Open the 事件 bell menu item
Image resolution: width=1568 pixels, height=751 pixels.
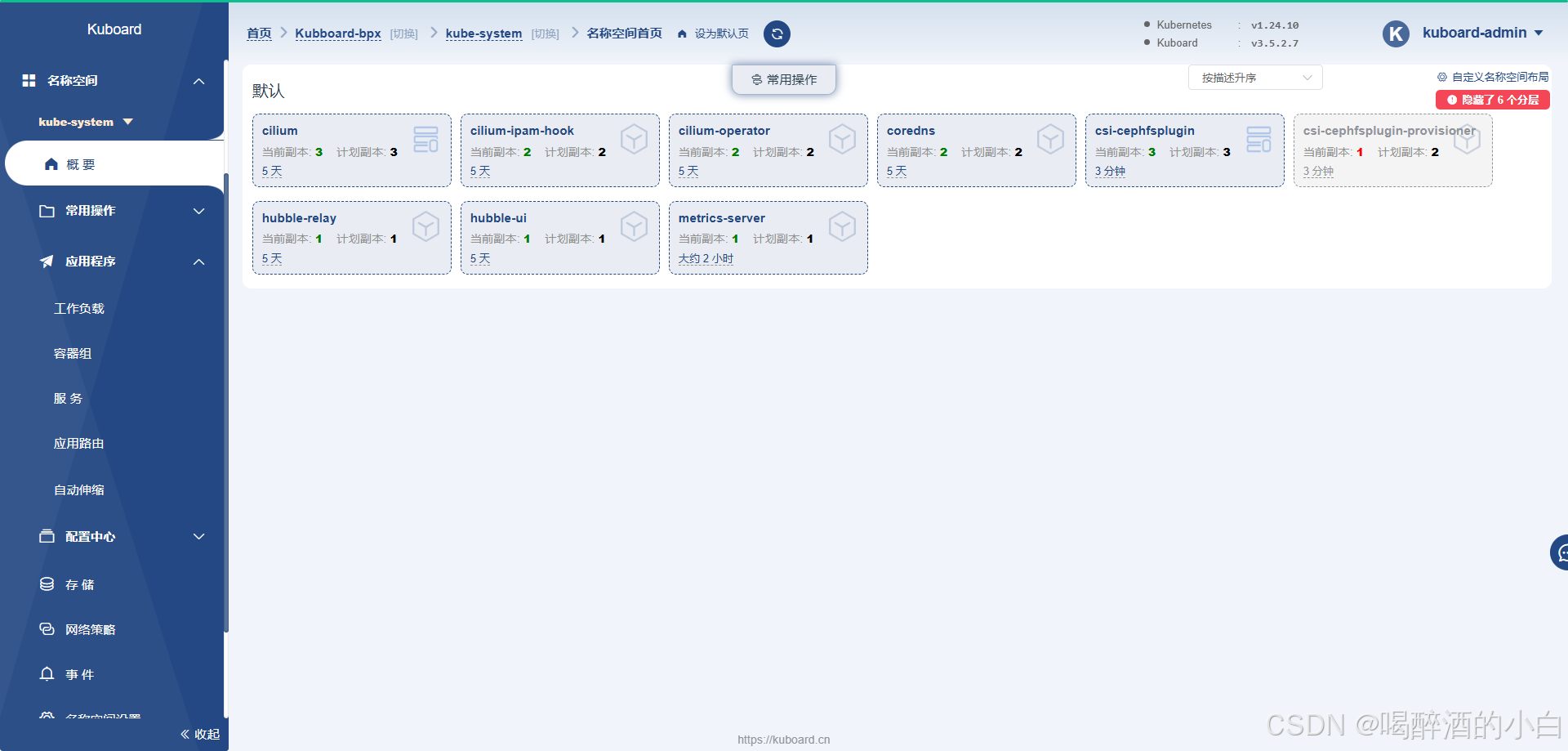(x=79, y=674)
